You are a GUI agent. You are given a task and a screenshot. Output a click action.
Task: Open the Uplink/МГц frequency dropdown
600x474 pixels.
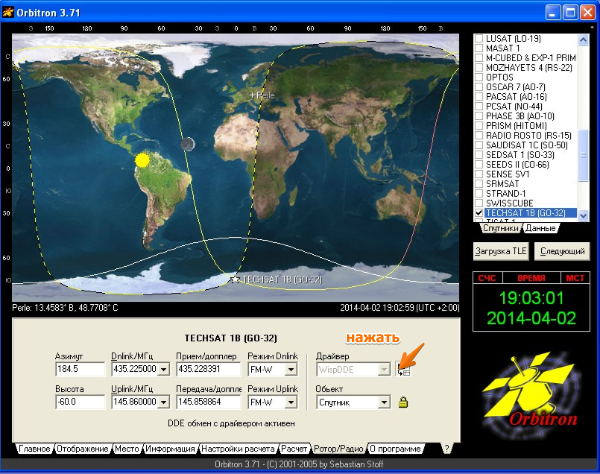pos(164,402)
